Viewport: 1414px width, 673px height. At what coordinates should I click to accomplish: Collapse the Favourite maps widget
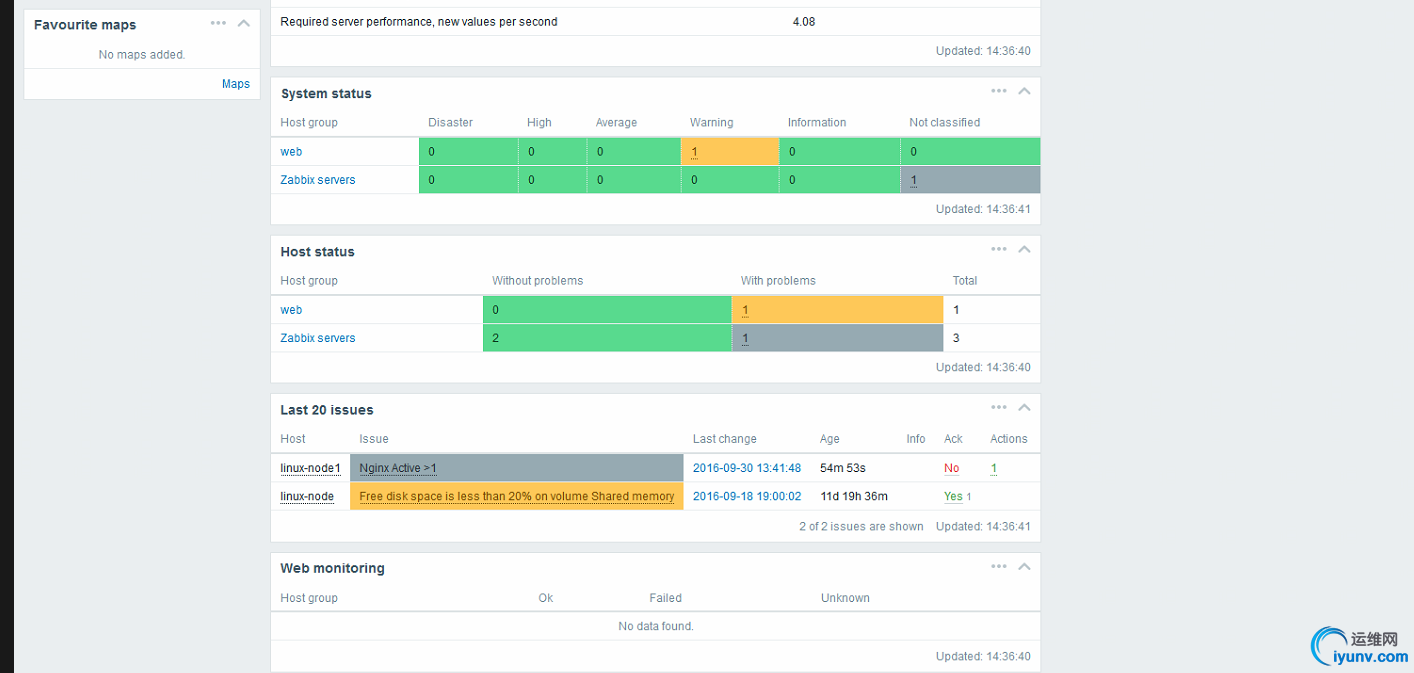click(x=243, y=23)
